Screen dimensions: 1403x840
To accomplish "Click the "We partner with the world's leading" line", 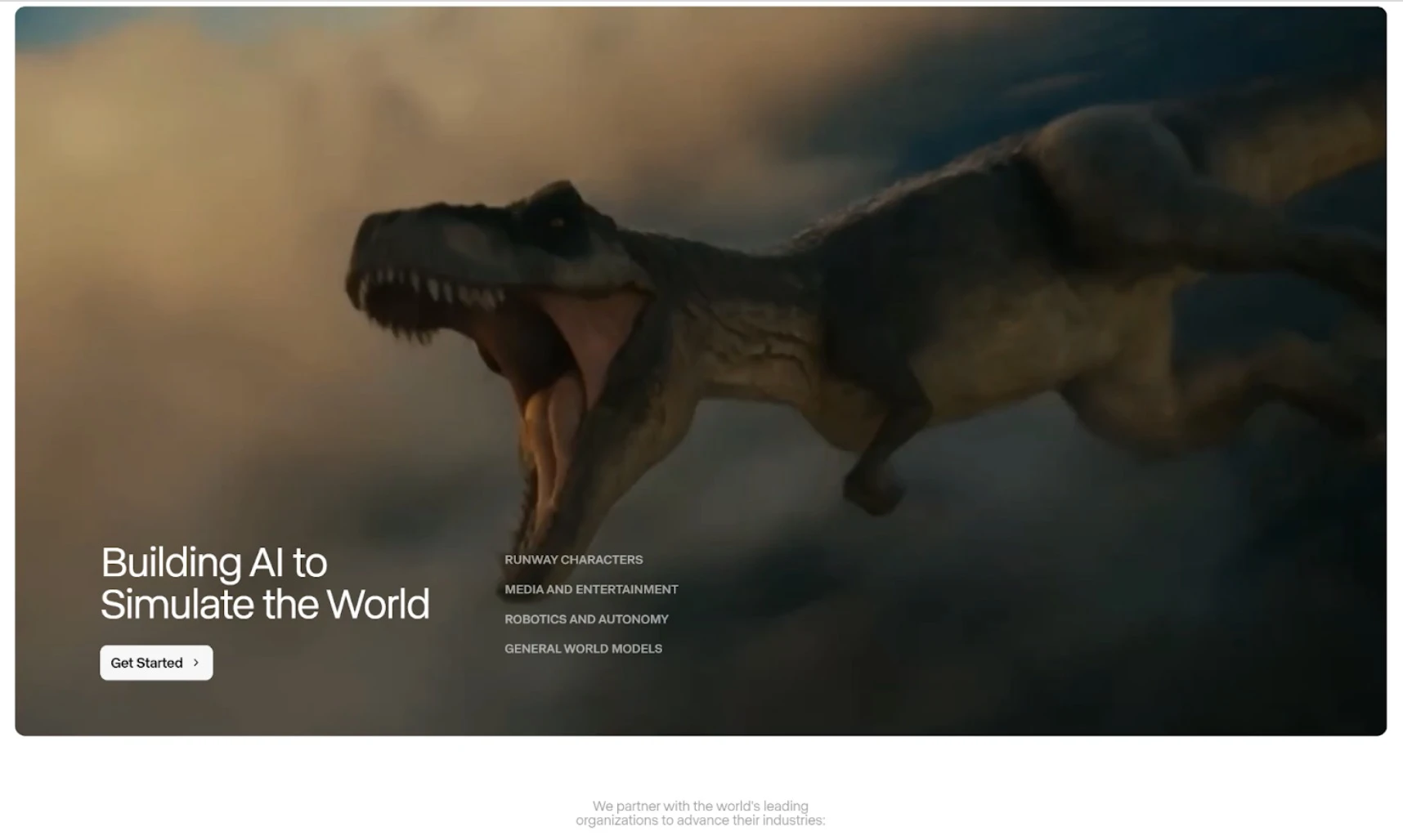I will point(700,806).
